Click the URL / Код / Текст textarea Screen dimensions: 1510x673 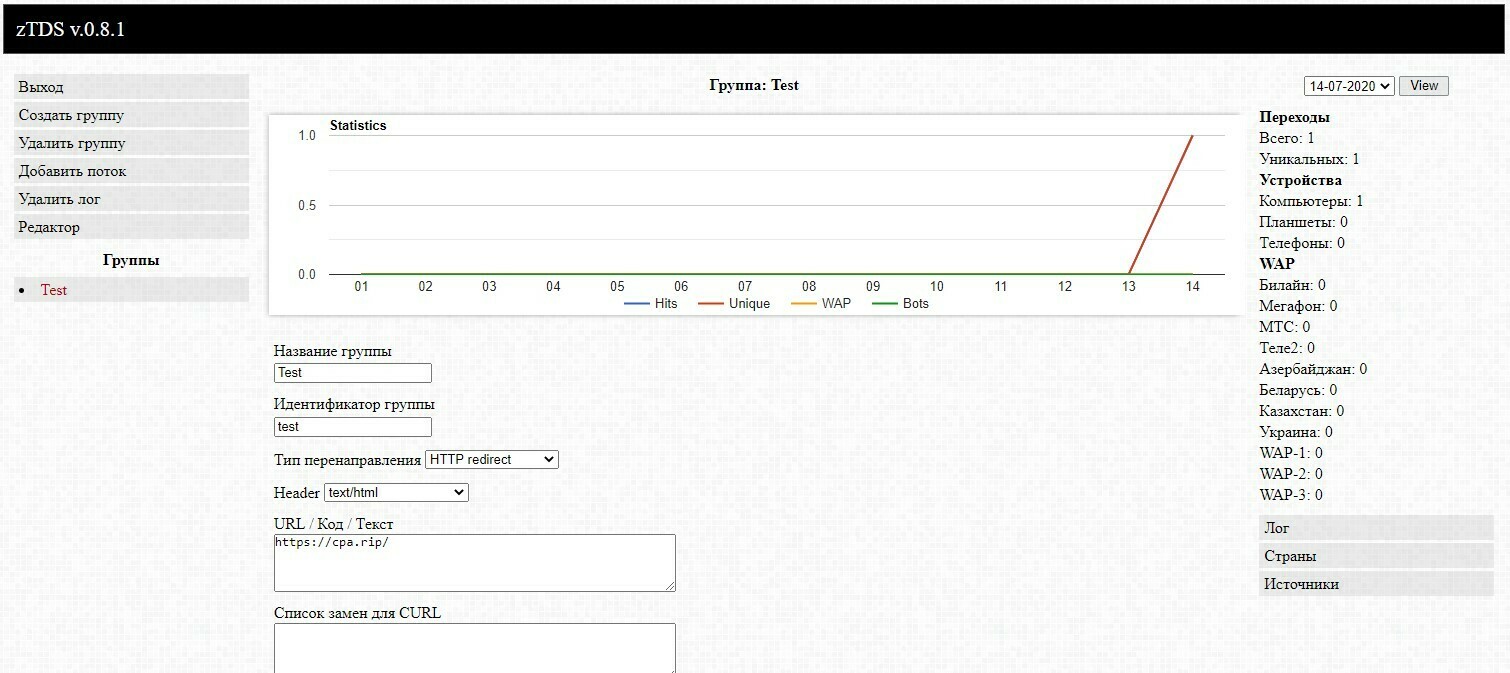coord(475,563)
